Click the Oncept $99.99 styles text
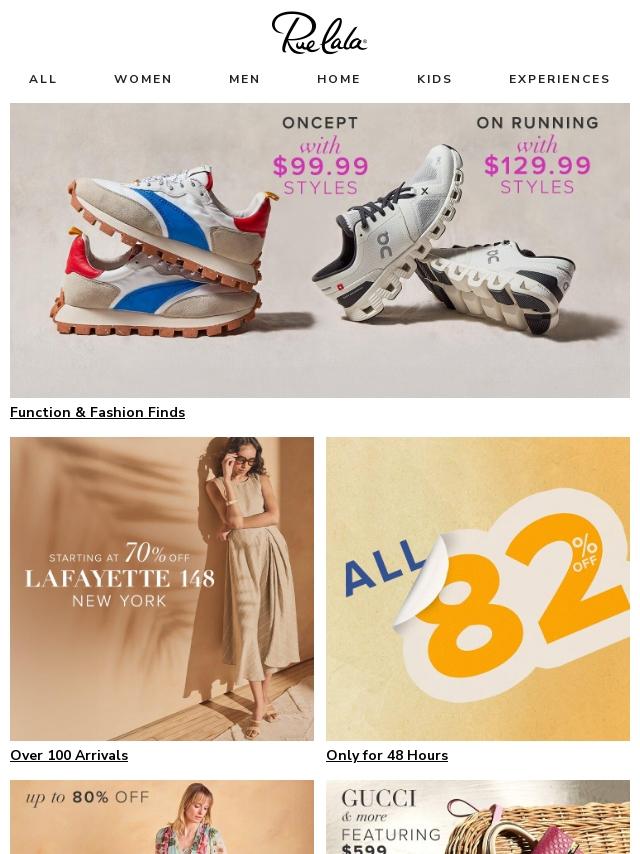The image size is (640, 854). (x=320, y=156)
